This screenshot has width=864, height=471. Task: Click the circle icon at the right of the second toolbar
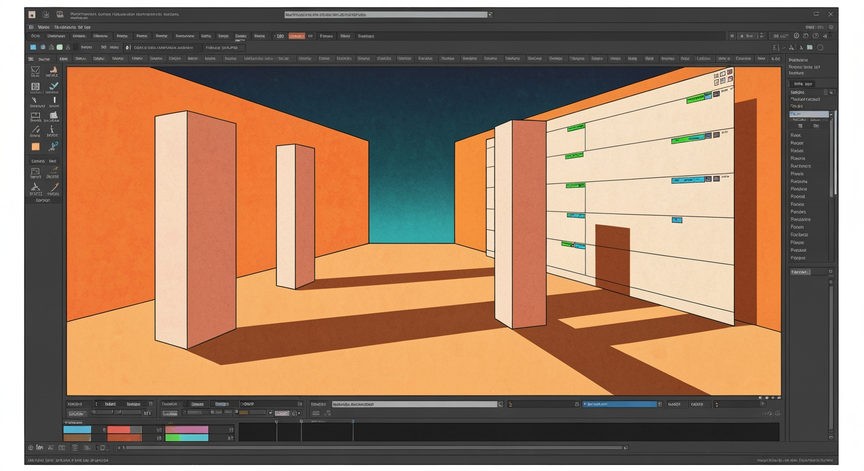[820, 48]
